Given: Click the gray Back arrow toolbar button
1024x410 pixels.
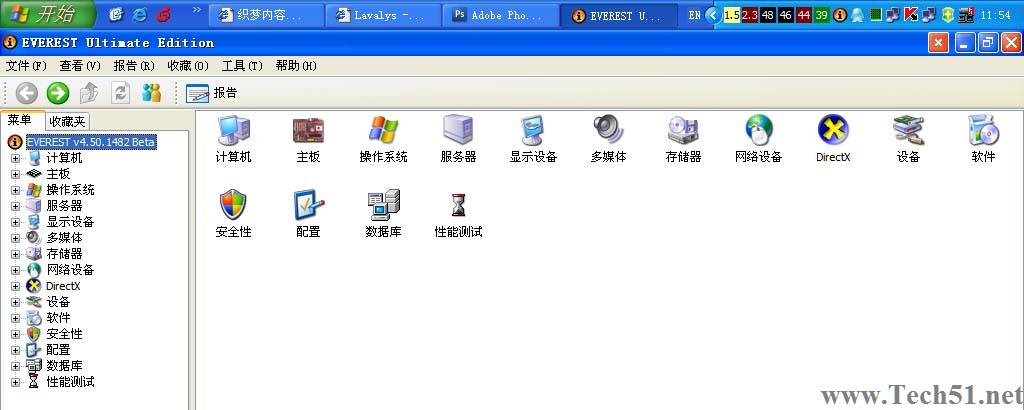Looking at the screenshot, I should 26,93.
